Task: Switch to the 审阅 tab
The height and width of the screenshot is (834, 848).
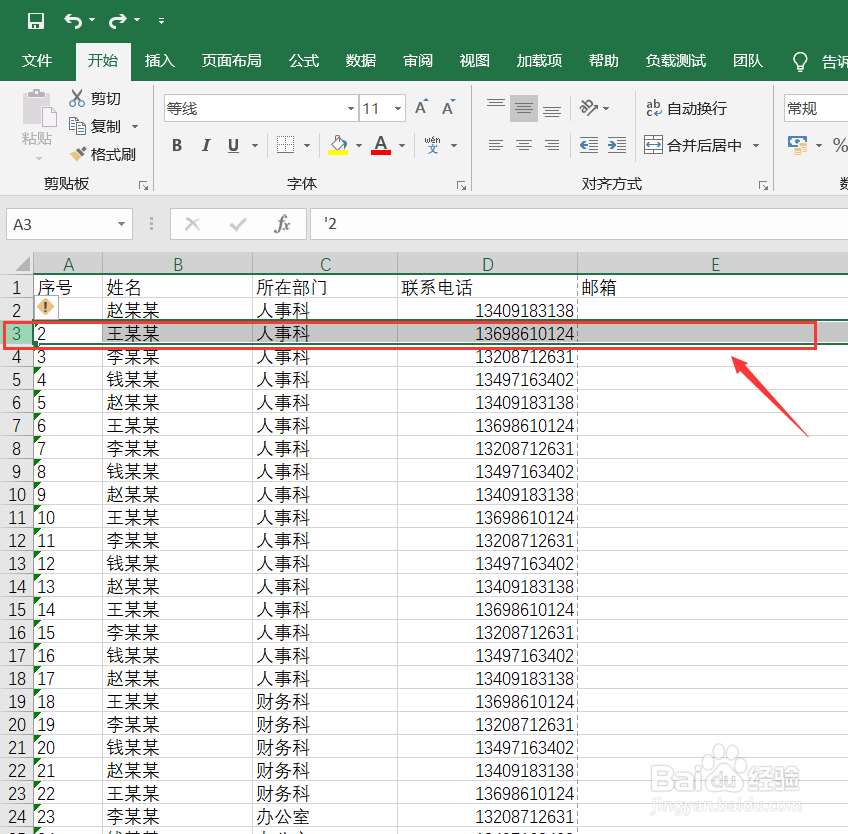Action: point(418,61)
